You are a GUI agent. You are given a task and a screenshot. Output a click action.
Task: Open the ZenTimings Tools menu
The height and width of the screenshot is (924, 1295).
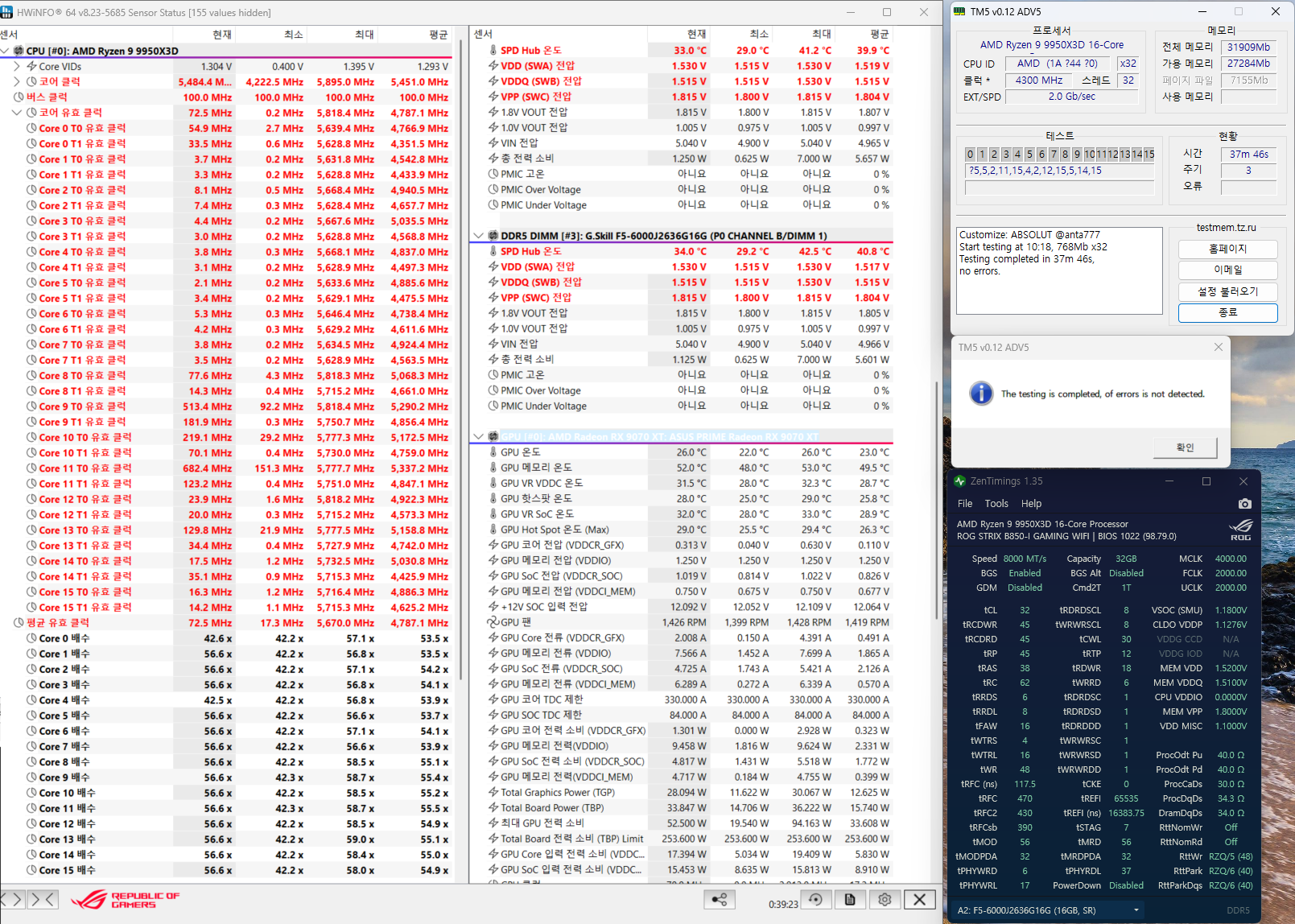click(996, 504)
